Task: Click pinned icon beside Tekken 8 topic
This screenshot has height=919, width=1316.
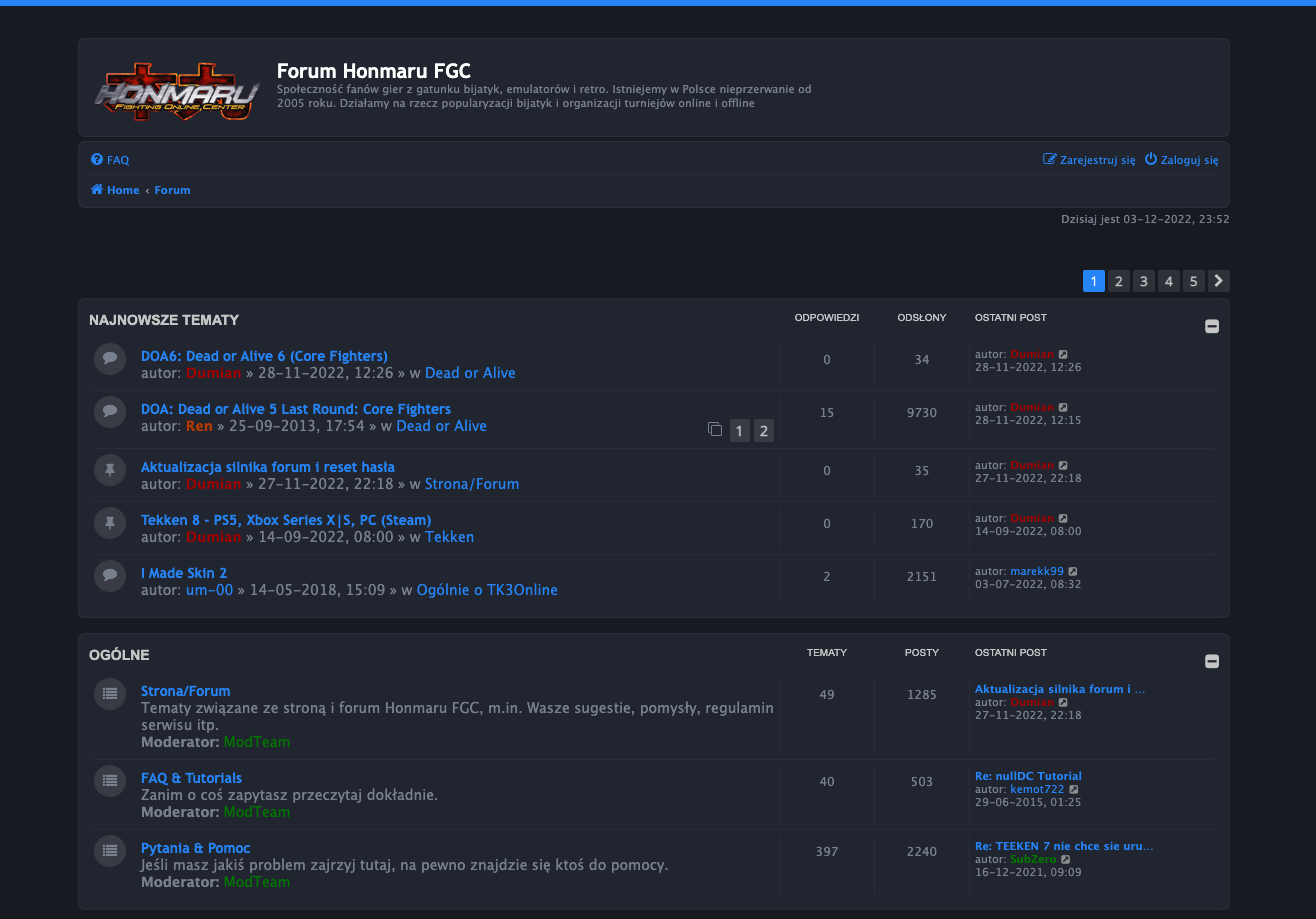Action: (110, 522)
